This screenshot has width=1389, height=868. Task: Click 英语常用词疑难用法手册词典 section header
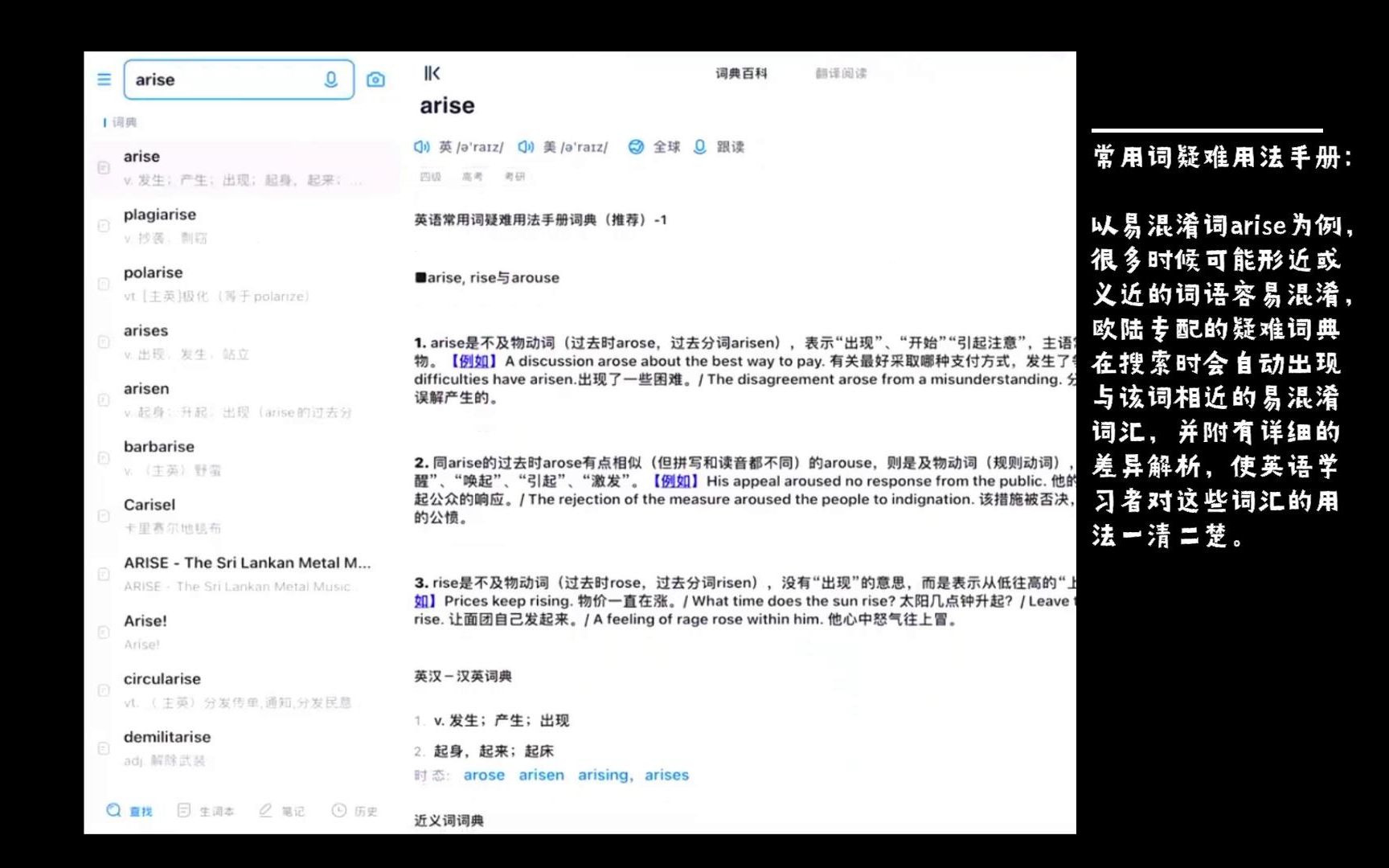click(x=540, y=219)
